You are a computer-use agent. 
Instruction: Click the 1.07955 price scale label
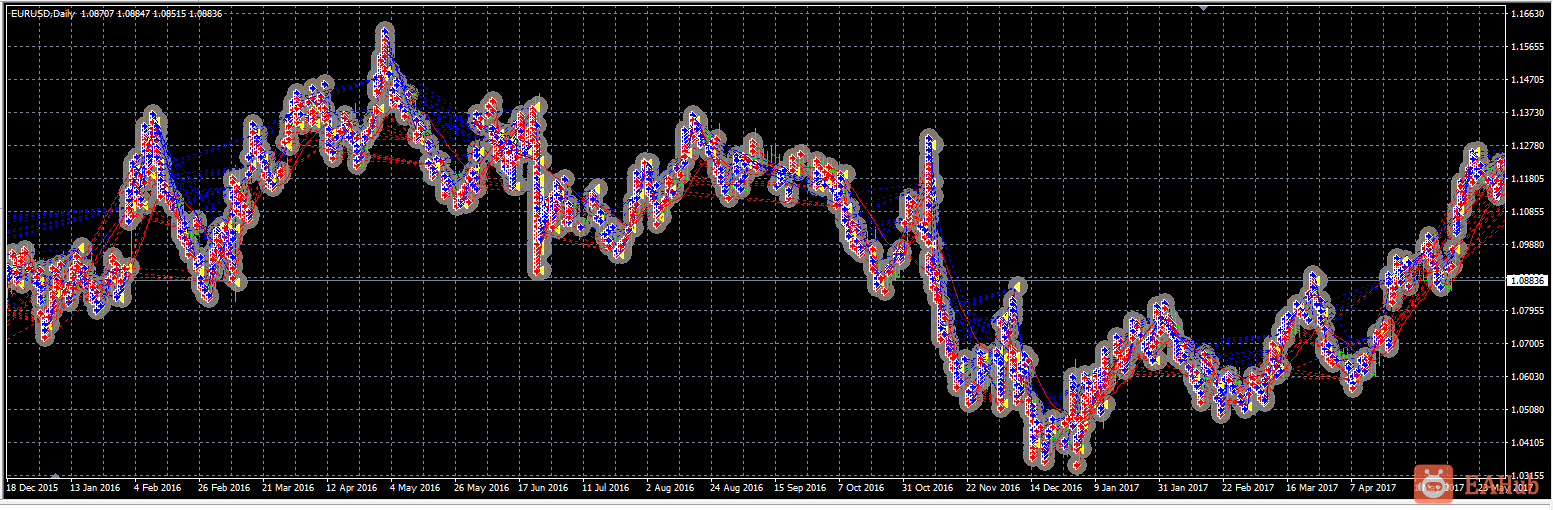click(x=1526, y=311)
